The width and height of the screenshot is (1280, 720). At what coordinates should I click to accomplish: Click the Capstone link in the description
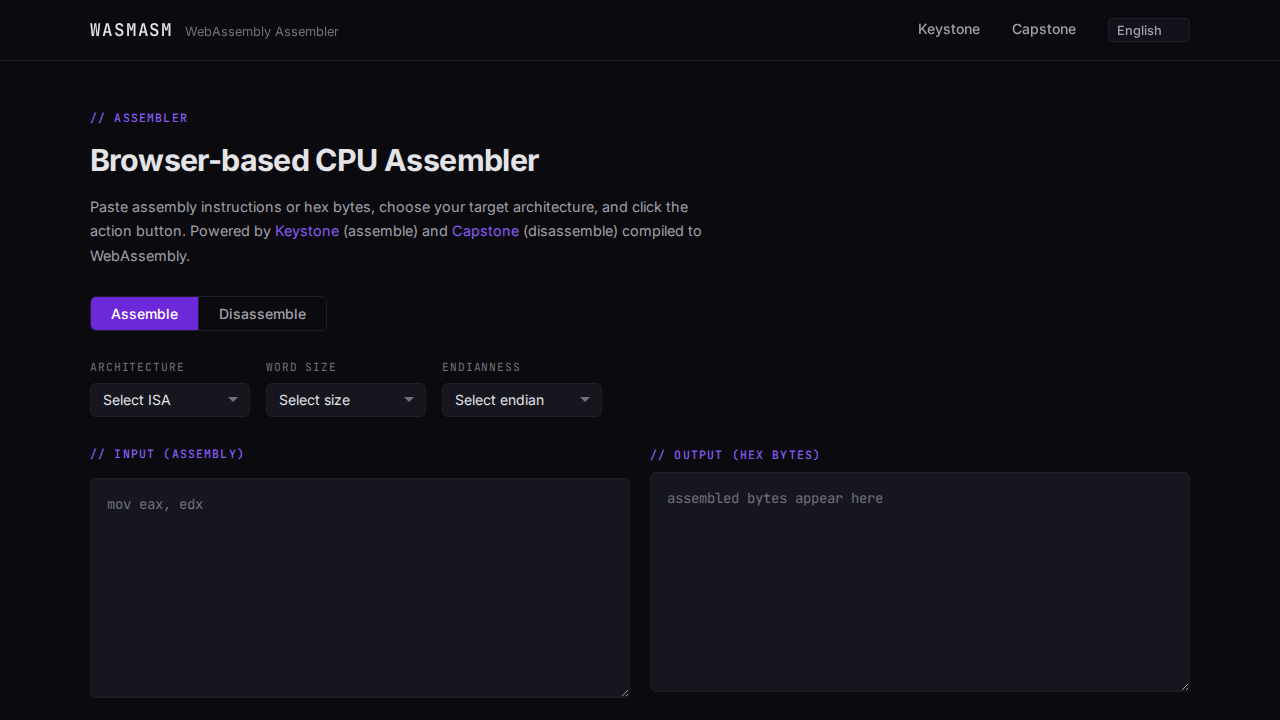485,231
